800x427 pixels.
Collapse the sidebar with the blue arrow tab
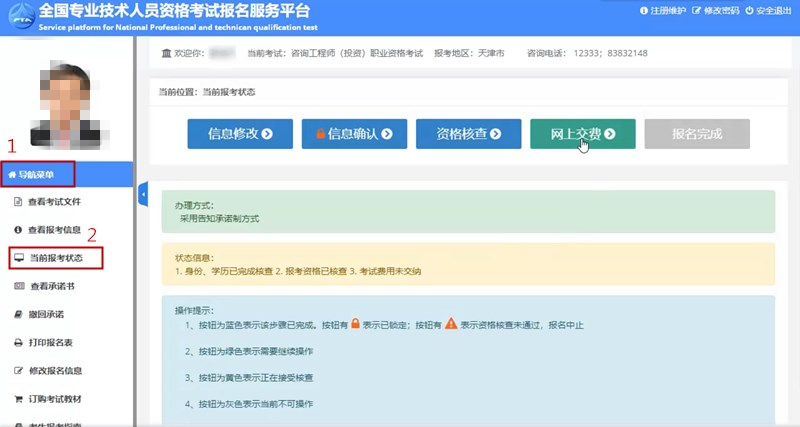tap(143, 194)
